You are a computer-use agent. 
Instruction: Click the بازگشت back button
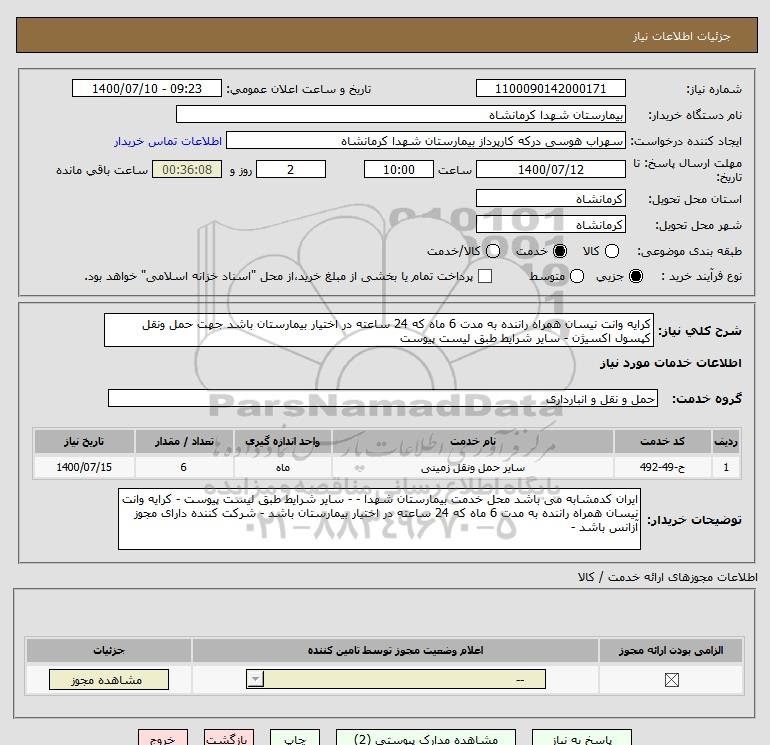tap(229, 738)
